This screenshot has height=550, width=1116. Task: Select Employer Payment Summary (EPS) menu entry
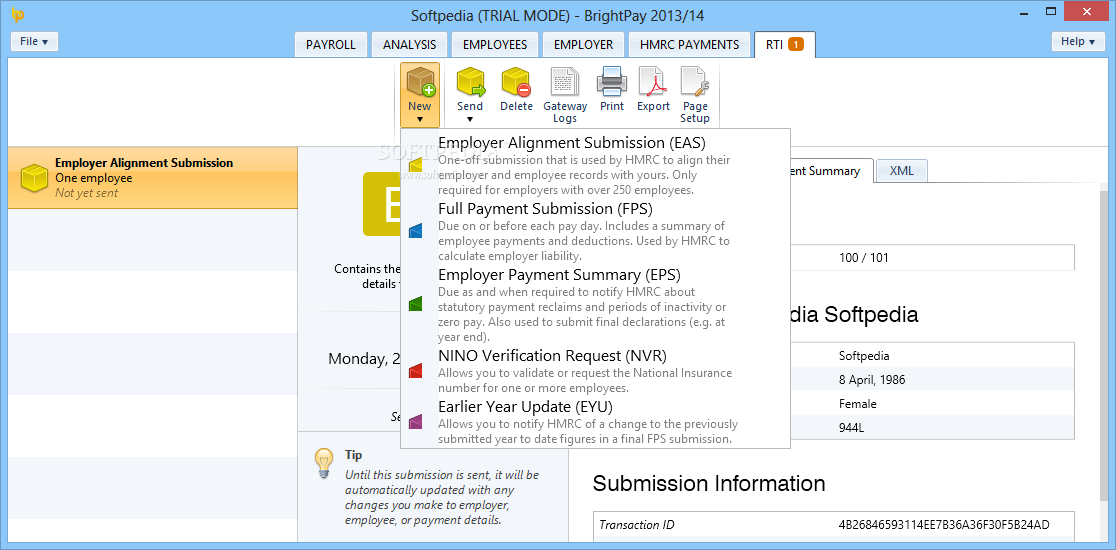[595, 305]
